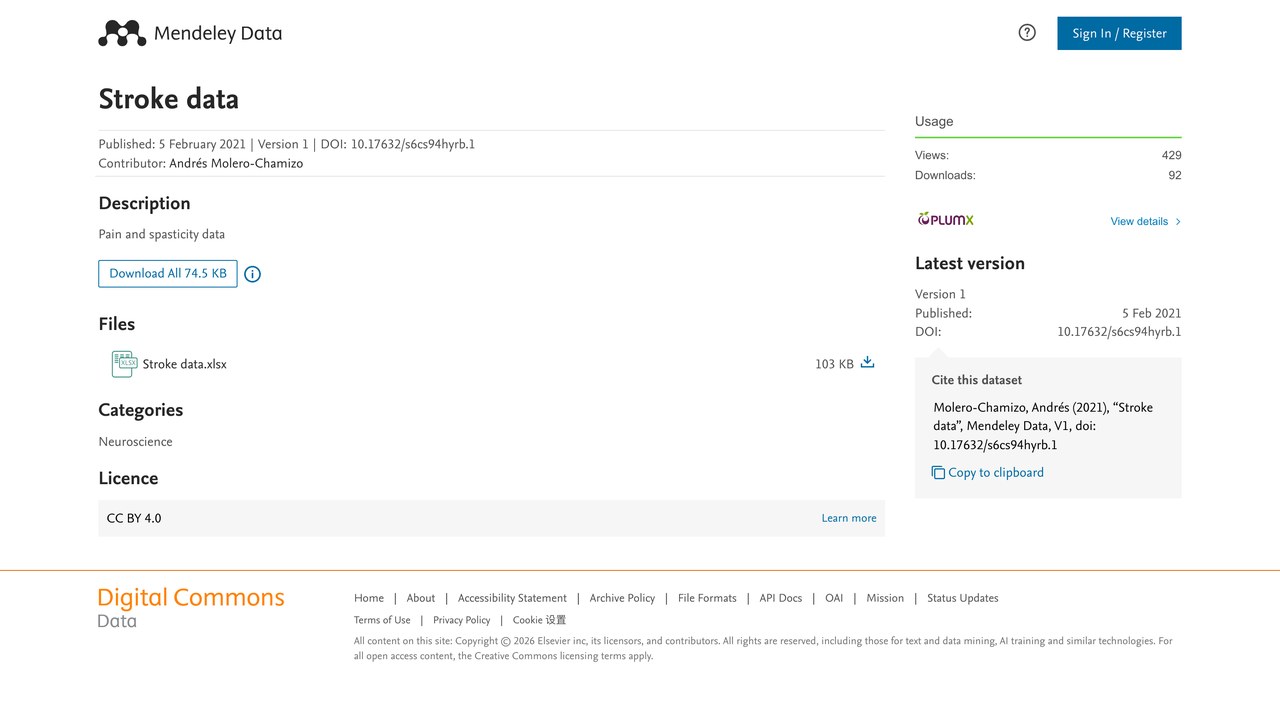Click the CC BY 4.0 licence text
1280x720 pixels.
(x=134, y=518)
